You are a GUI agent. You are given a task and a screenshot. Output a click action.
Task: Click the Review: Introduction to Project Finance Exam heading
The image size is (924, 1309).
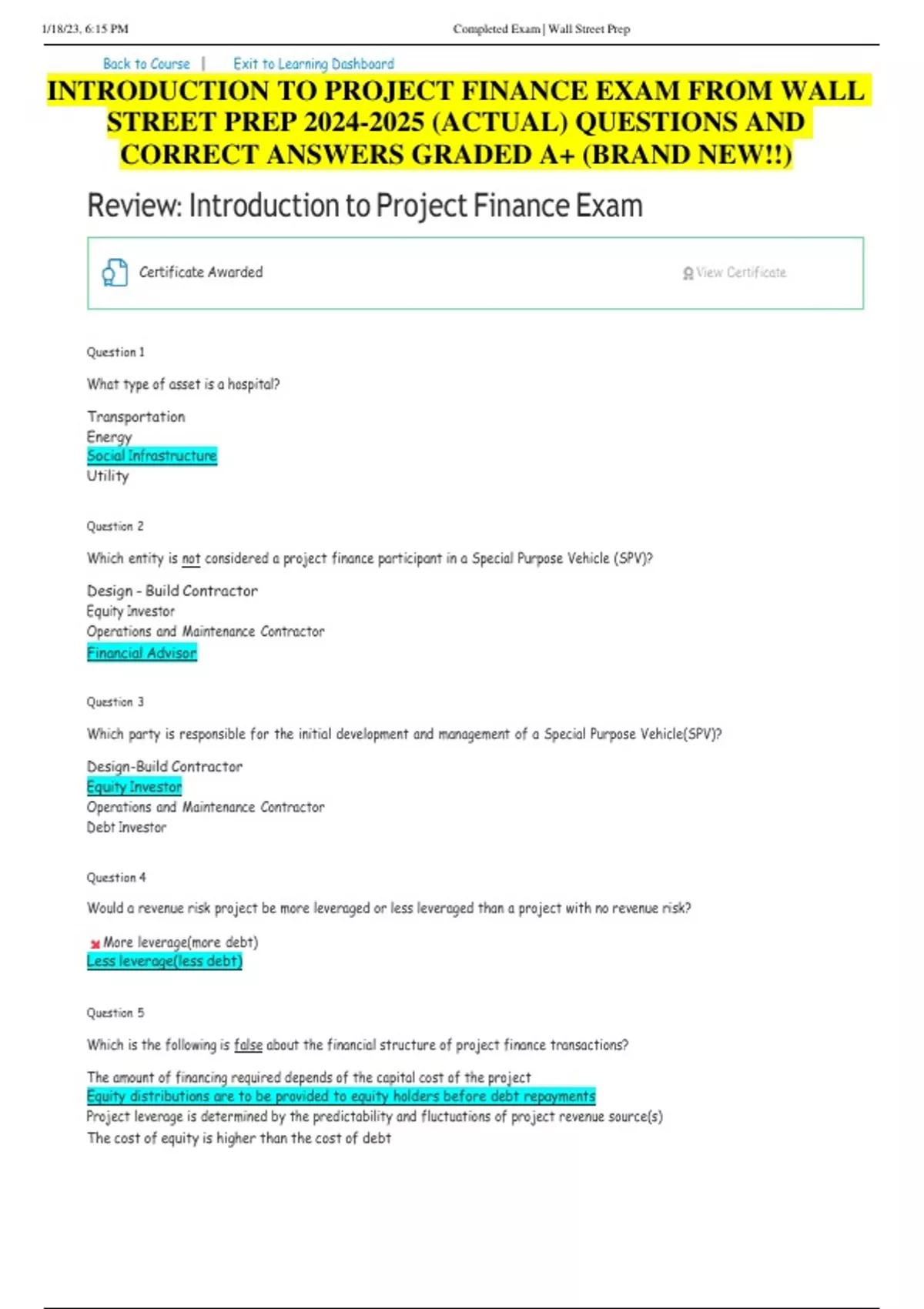click(x=364, y=206)
